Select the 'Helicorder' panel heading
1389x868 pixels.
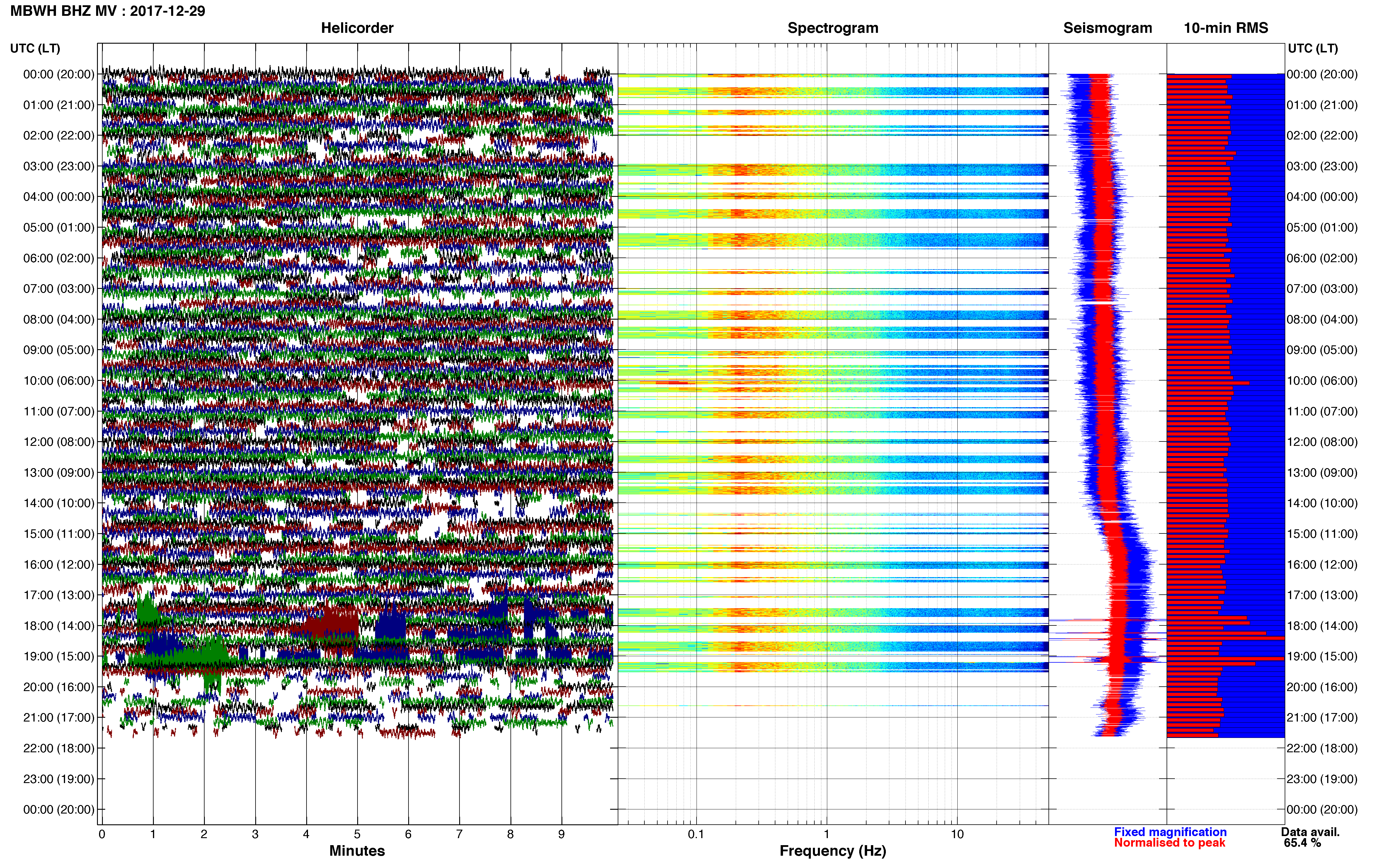(357, 28)
